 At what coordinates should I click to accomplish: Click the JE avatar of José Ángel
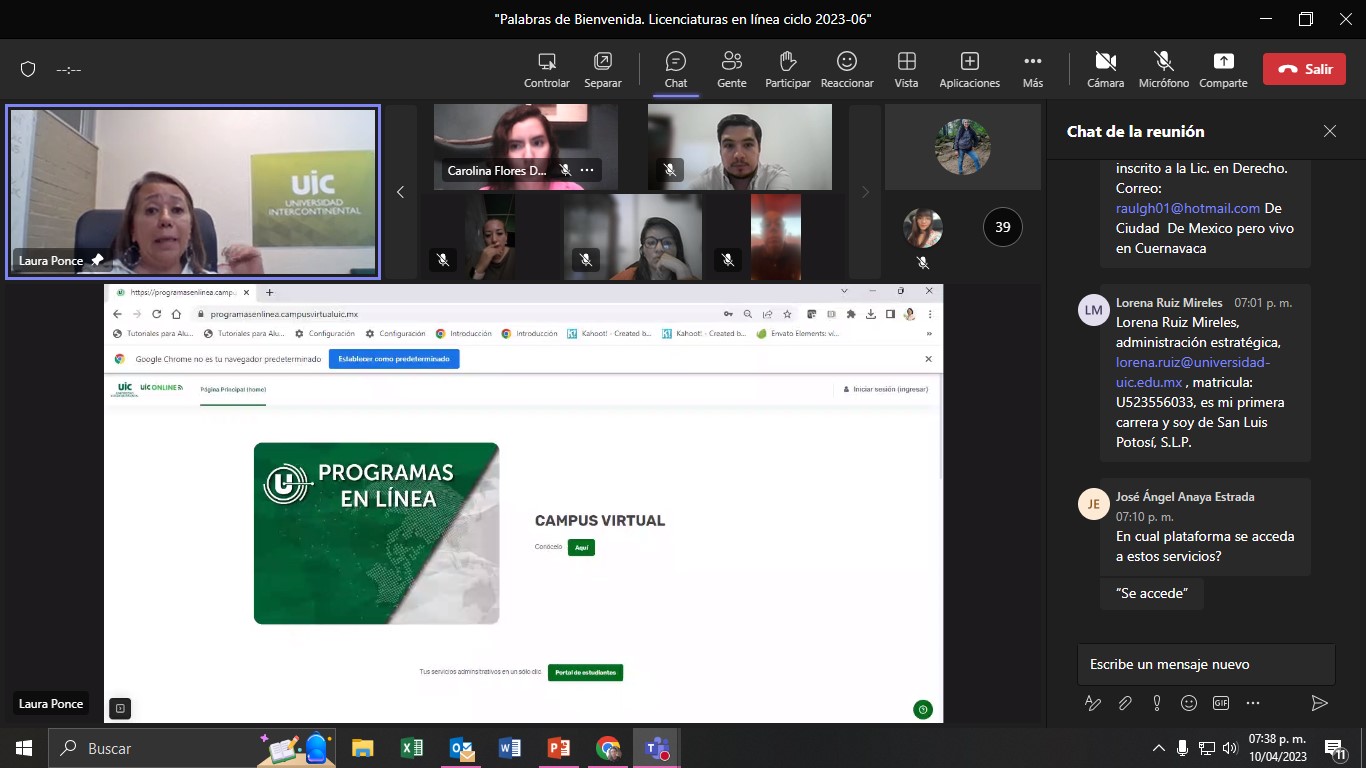[1094, 504]
